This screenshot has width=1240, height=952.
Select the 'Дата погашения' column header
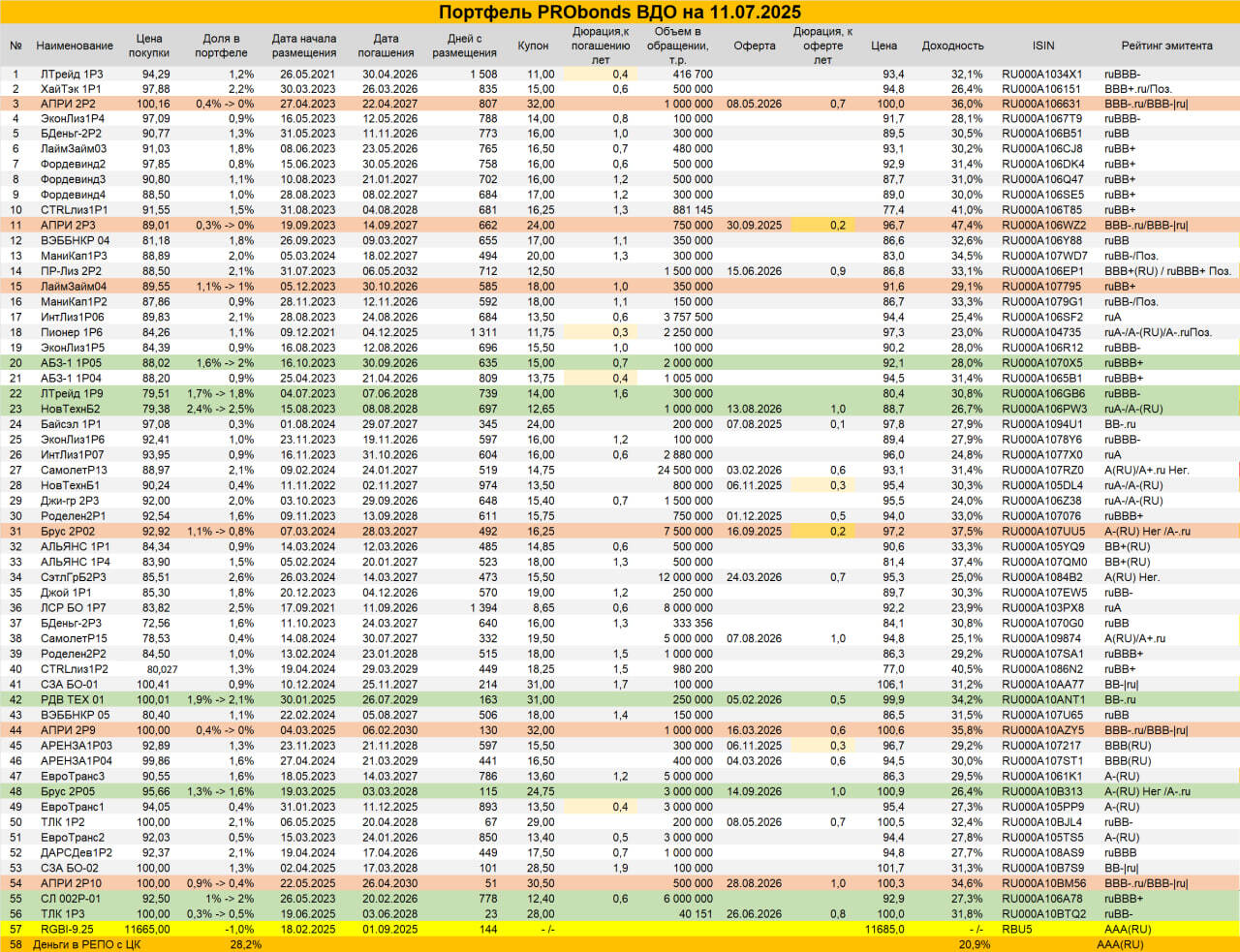click(x=386, y=46)
